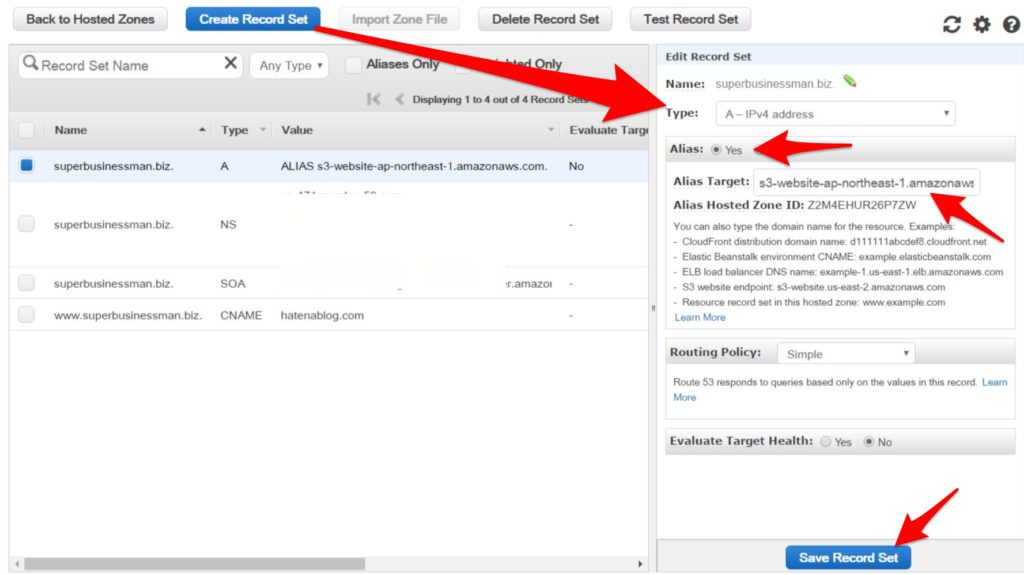Click the SOA type cell
1024x575 pixels.
[x=232, y=284]
